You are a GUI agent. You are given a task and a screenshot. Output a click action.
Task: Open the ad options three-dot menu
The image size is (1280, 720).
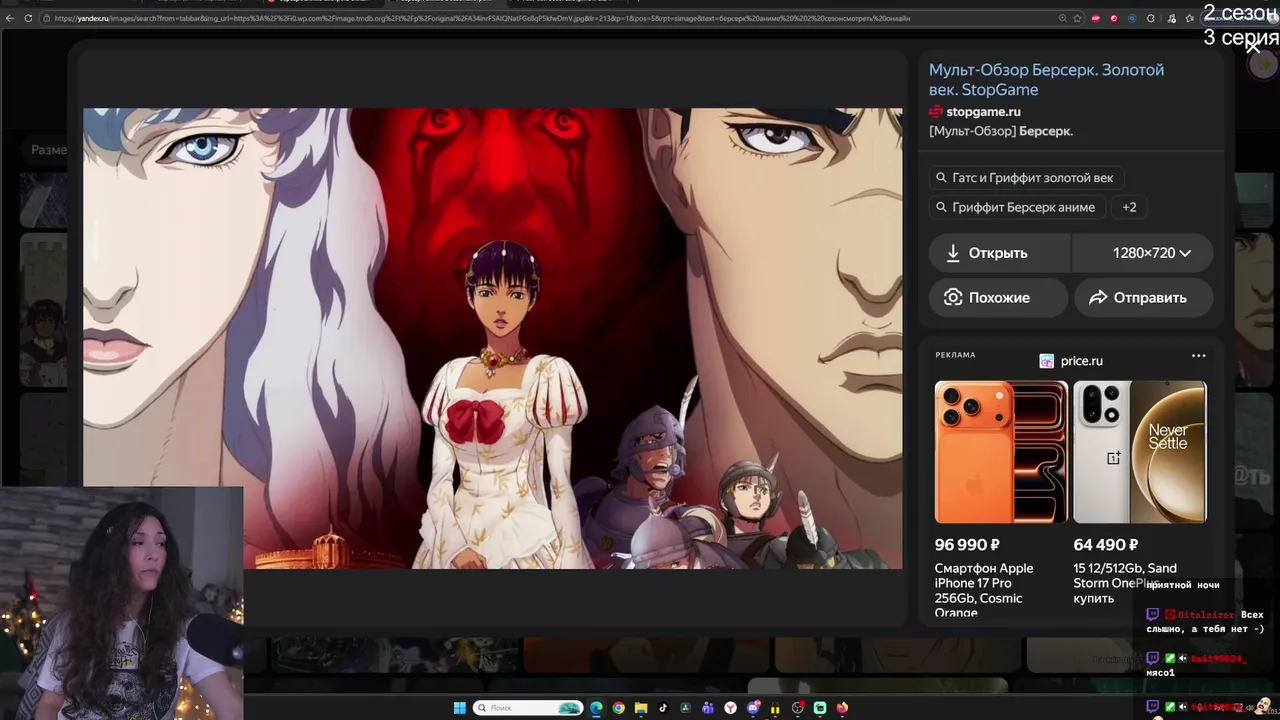point(1198,356)
